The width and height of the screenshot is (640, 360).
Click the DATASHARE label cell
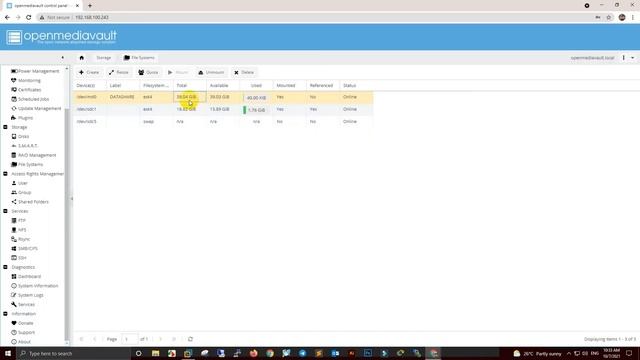point(122,97)
